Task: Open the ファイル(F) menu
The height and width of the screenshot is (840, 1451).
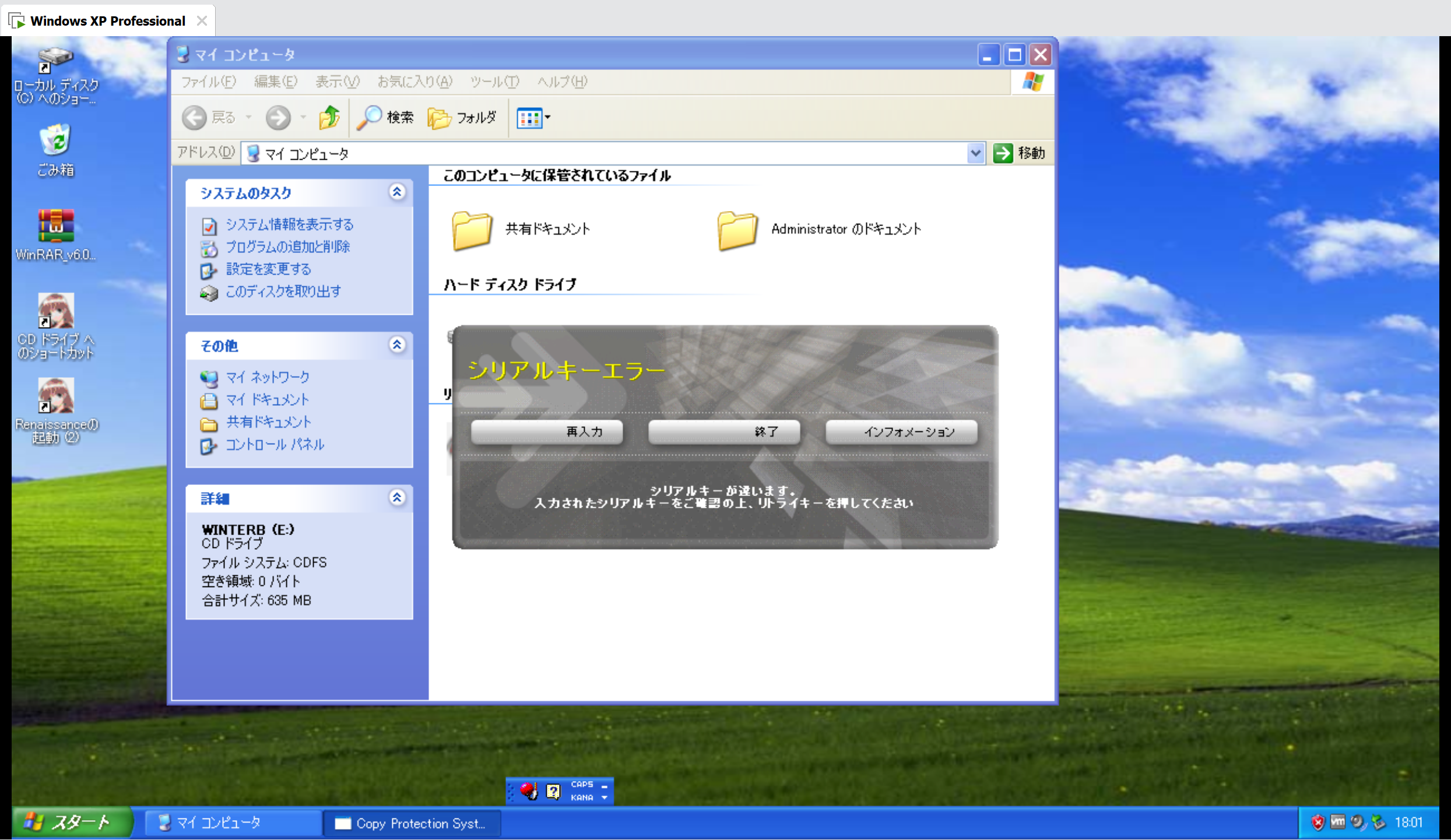Action: coord(208,82)
